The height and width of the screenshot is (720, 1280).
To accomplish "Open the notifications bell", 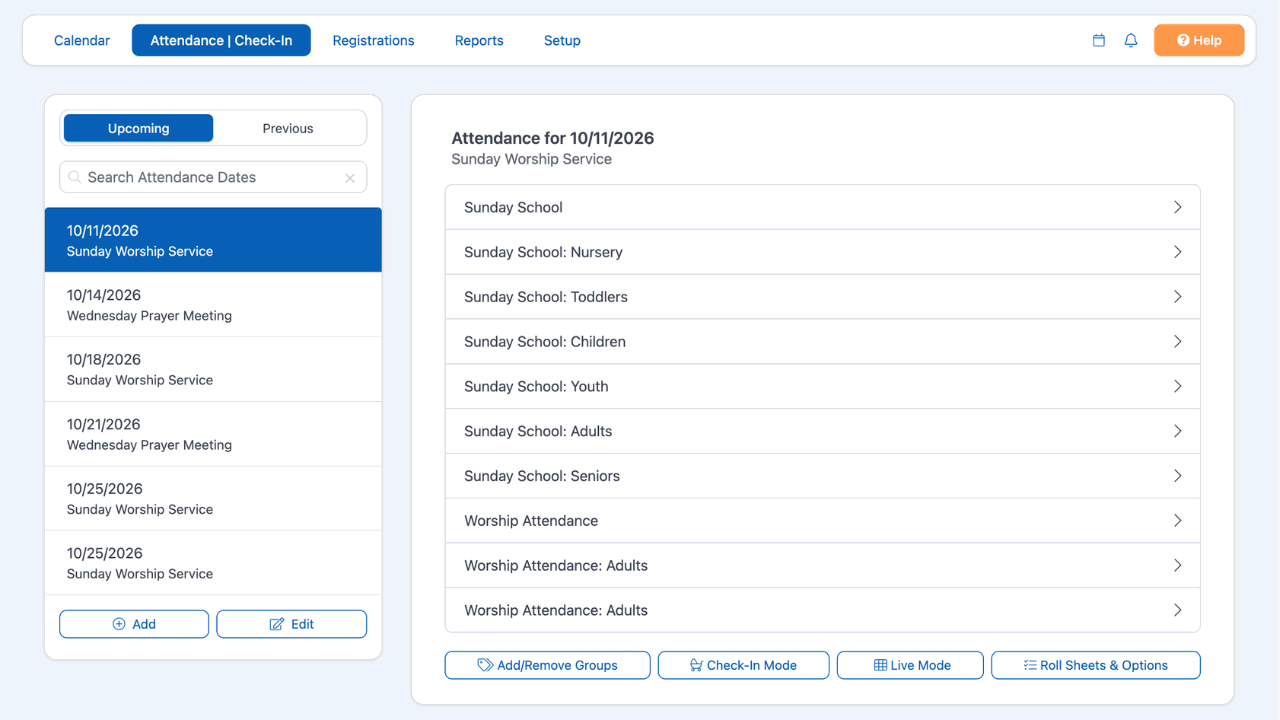I will [1131, 41].
